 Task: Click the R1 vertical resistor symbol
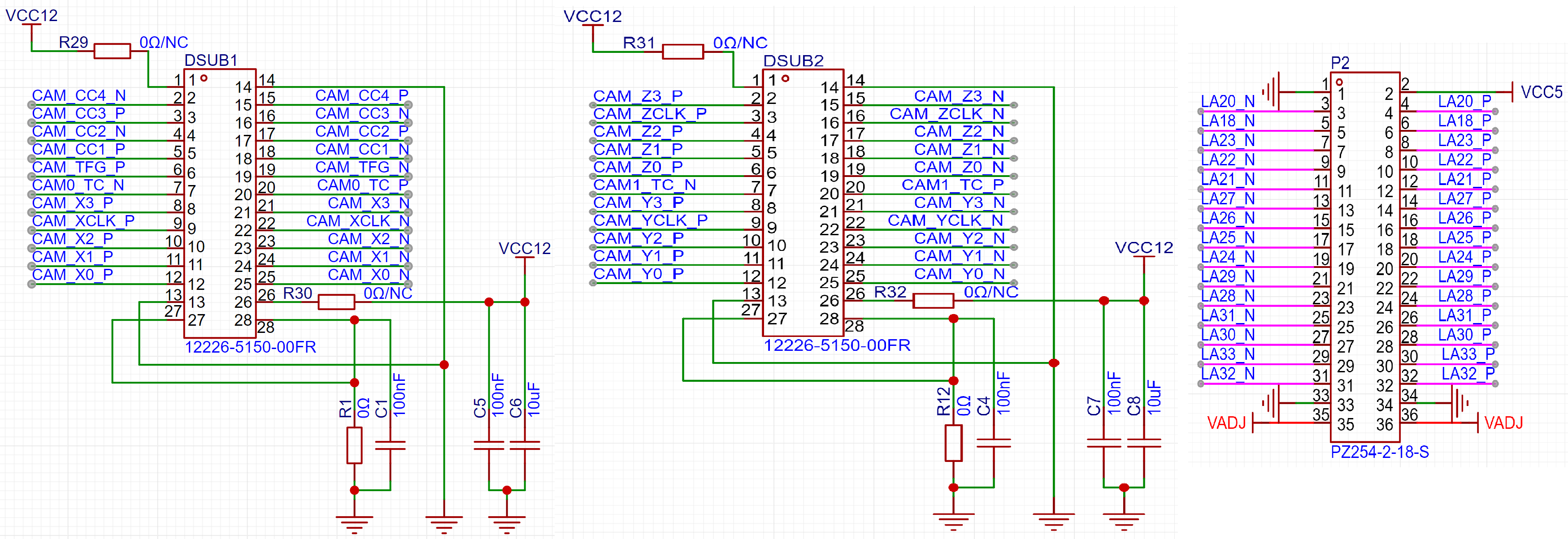(354, 445)
